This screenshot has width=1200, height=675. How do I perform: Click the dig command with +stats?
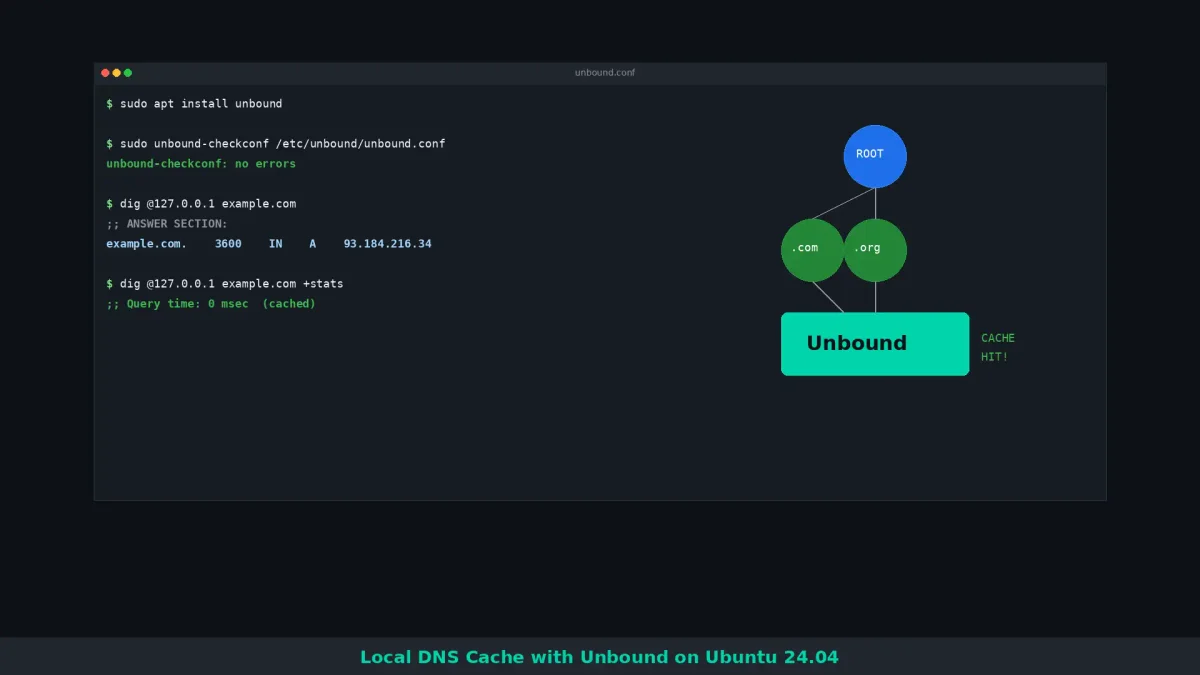pyautogui.click(x=225, y=284)
